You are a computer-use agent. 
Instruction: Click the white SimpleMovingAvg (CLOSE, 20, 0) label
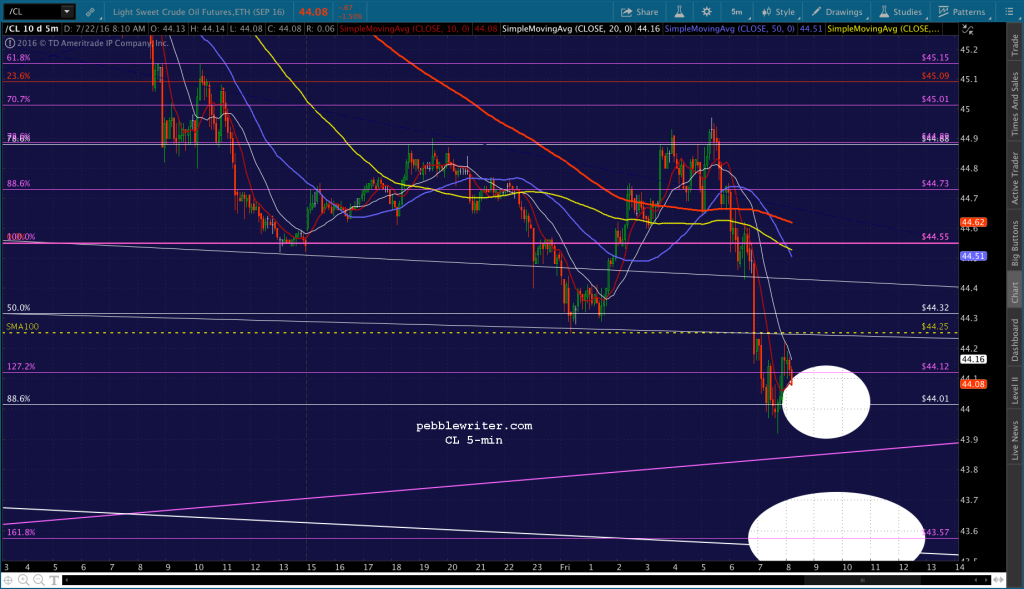[567, 29]
